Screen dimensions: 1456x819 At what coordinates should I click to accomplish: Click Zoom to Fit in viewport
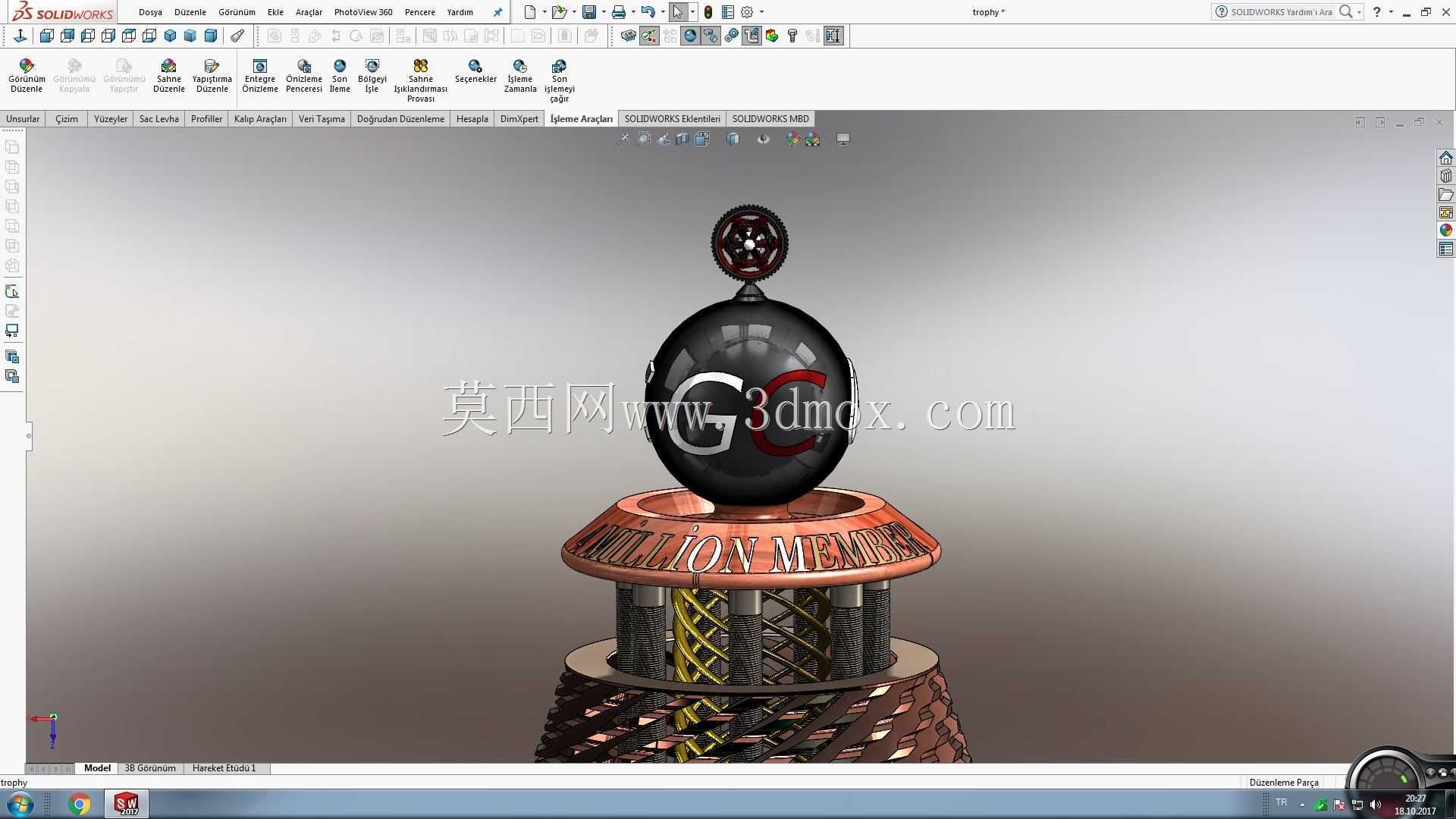pos(623,139)
